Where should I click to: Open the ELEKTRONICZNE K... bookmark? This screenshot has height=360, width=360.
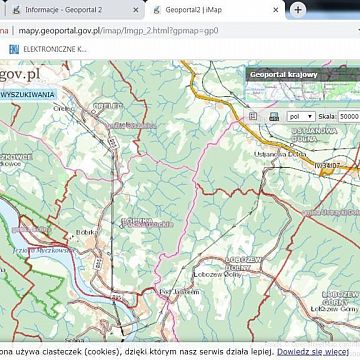(48, 49)
